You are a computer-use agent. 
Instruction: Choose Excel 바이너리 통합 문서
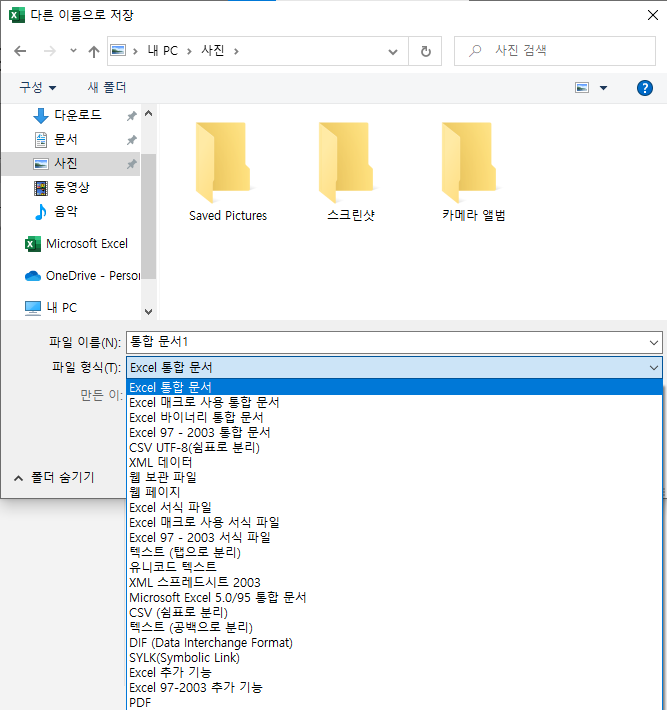(394, 417)
